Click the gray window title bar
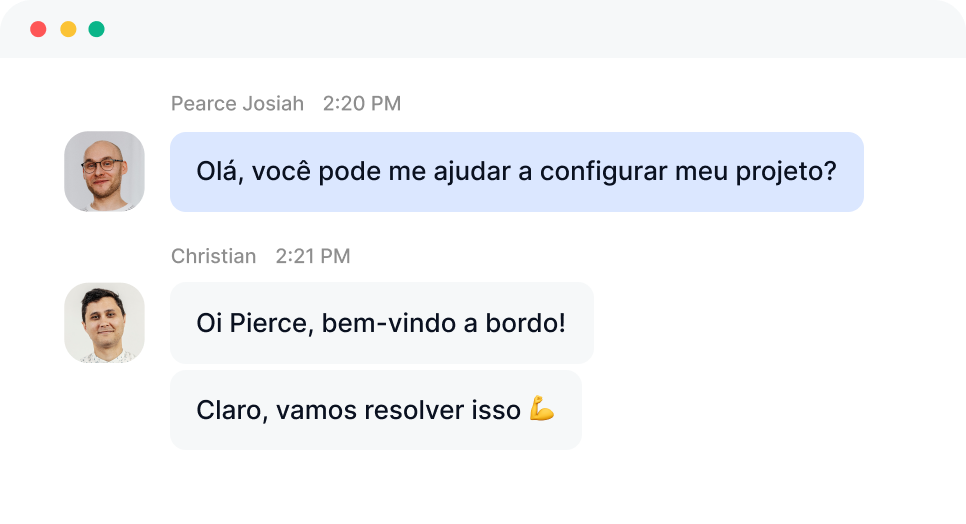This screenshot has height=524, width=966. [483, 29]
